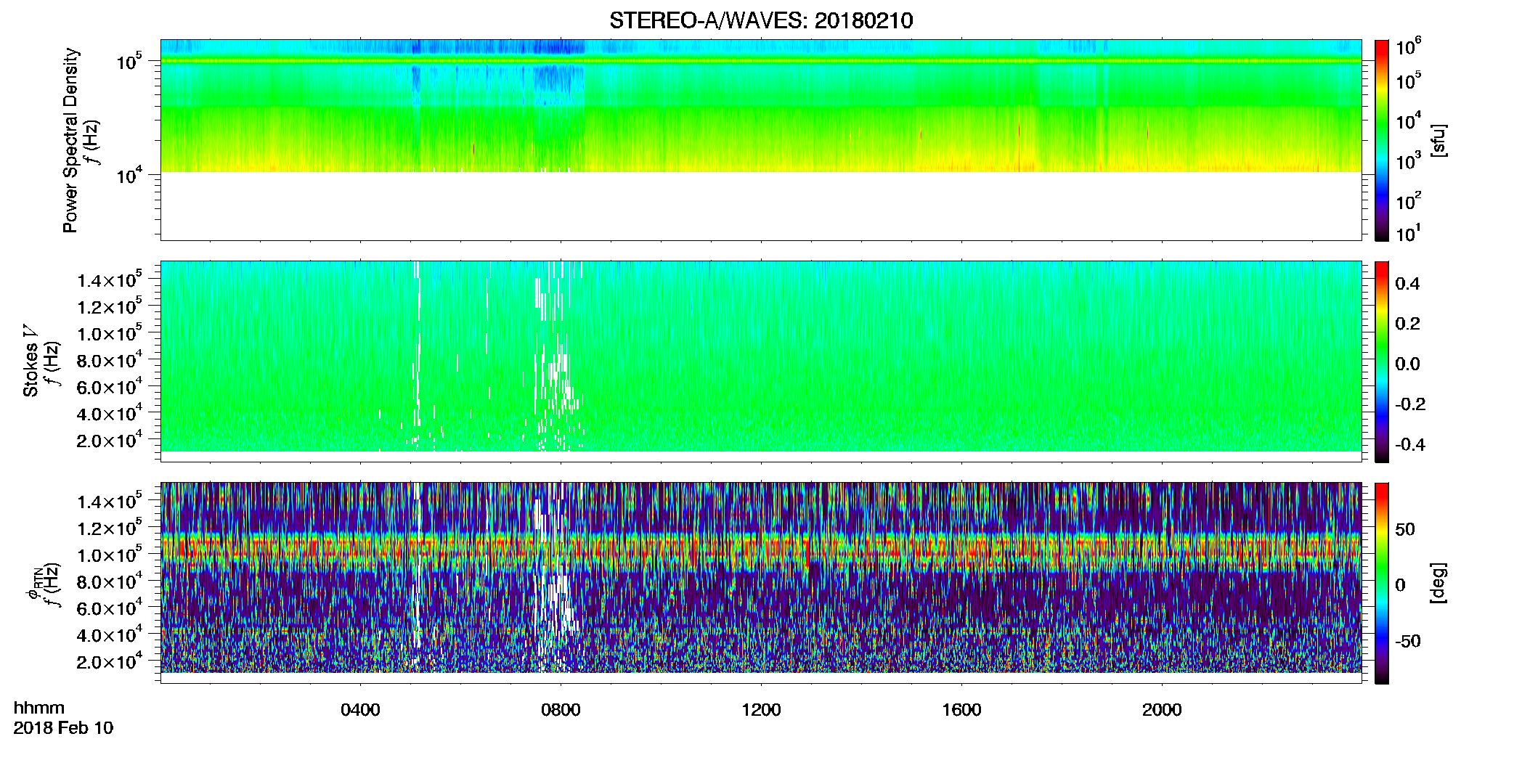Click the title STEREO-A/WAVES: 20180210
The image size is (1522, 784).
click(761, 20)
